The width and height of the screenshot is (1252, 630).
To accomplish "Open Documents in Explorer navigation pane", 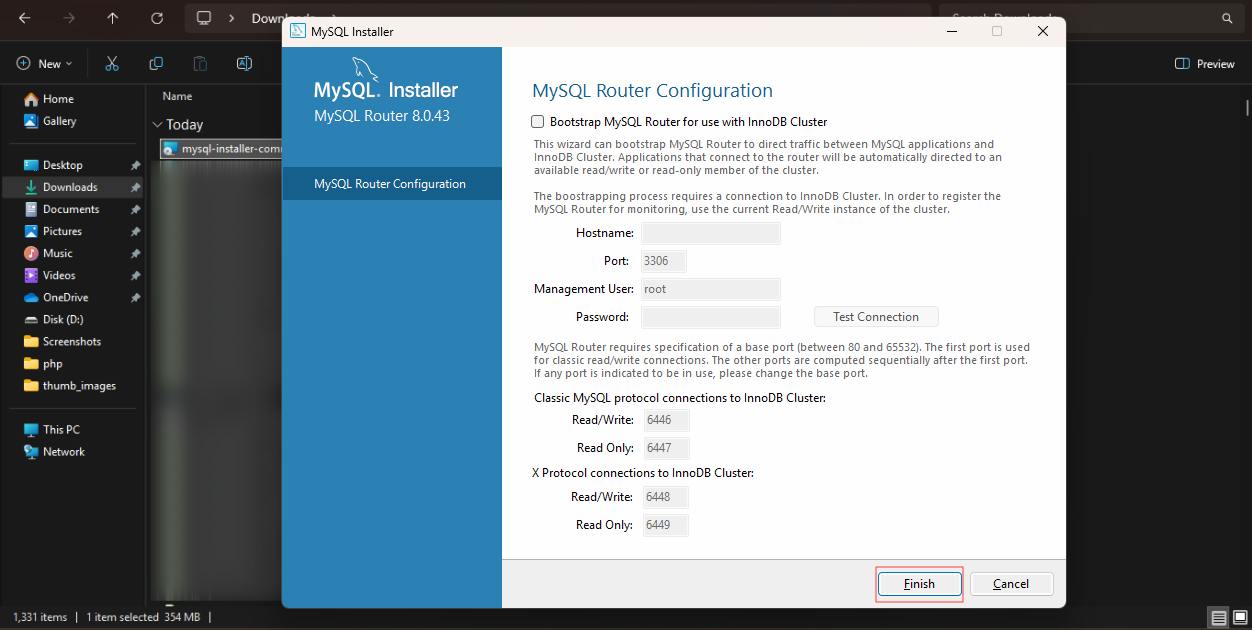I will coord(70,209).
